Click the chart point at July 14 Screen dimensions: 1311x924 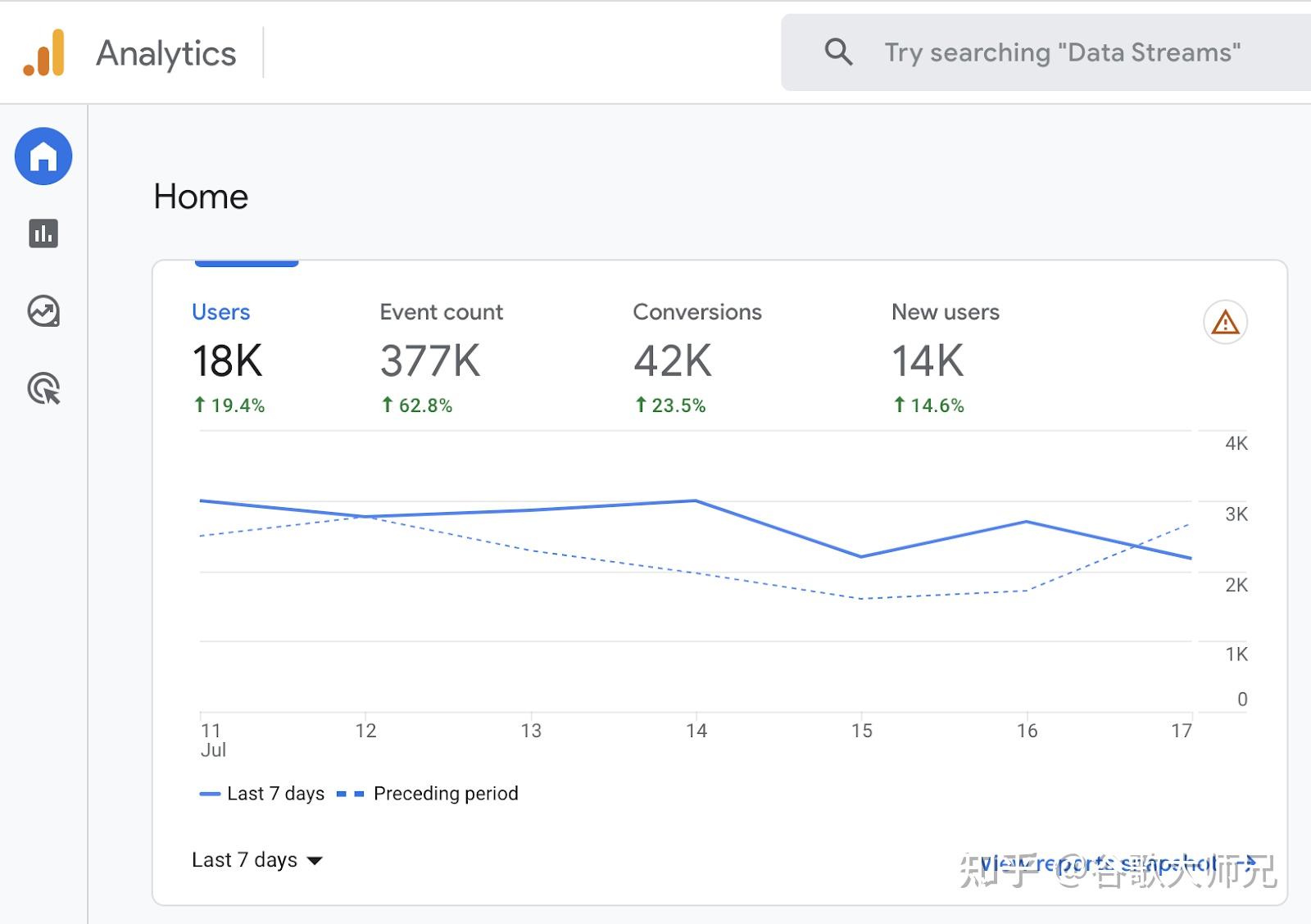696,500
